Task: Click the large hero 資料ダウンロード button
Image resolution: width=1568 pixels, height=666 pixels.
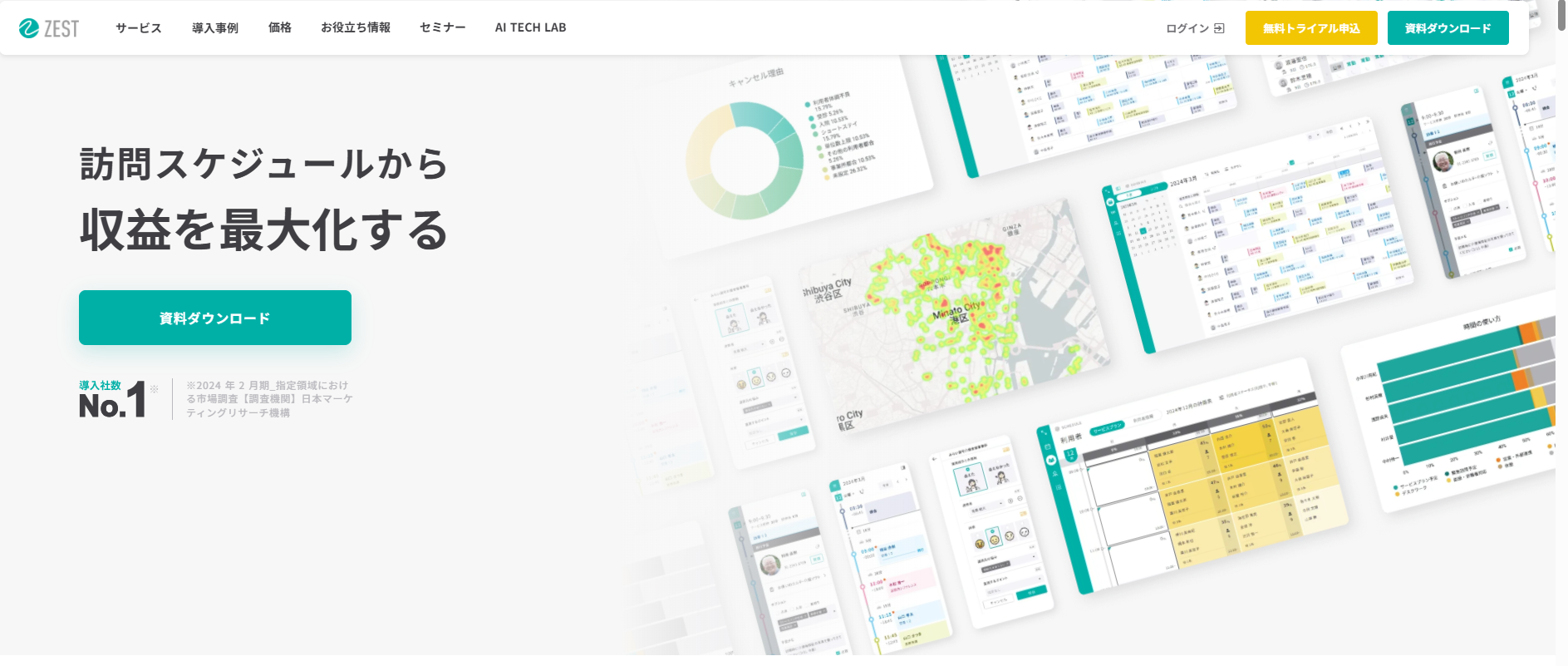Action: pyautogui.click(x=215, y=318)
